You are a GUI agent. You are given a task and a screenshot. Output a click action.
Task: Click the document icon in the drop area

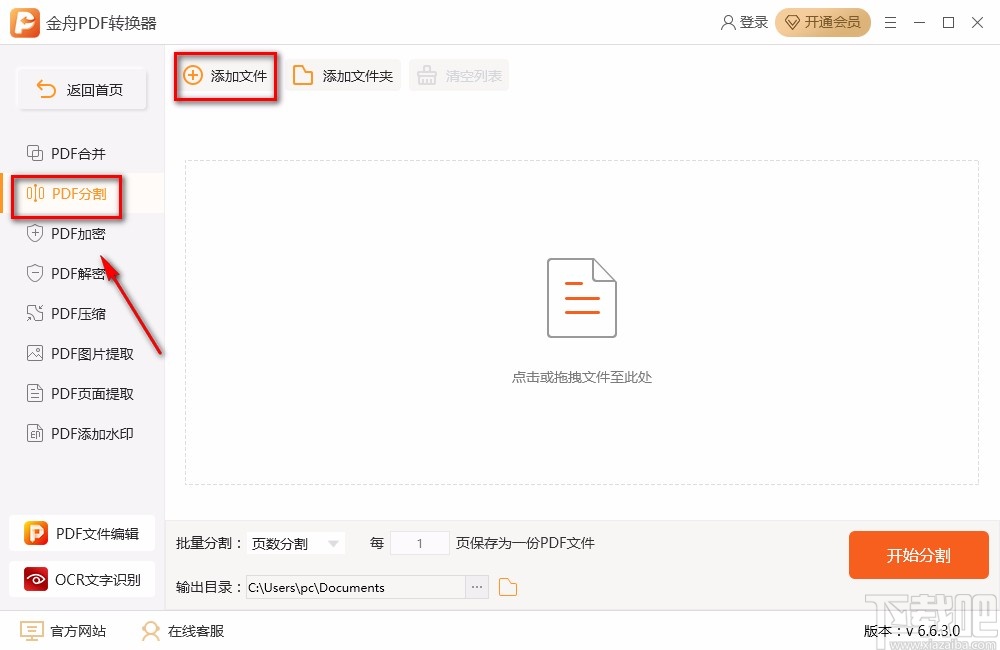[x=582, y=298]
